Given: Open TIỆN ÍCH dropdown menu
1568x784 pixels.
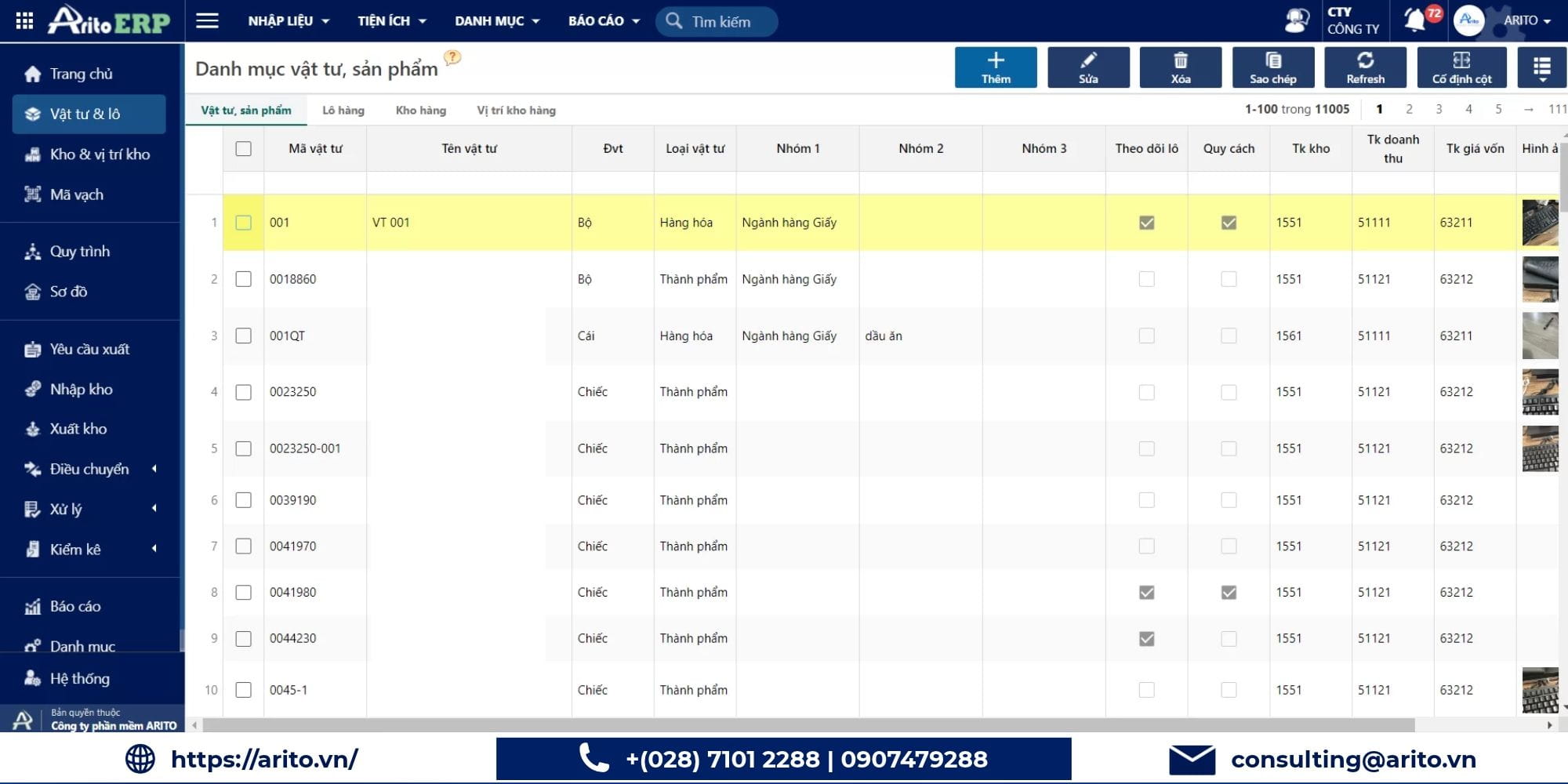Looking at the screenshot, I should (392, 21).
